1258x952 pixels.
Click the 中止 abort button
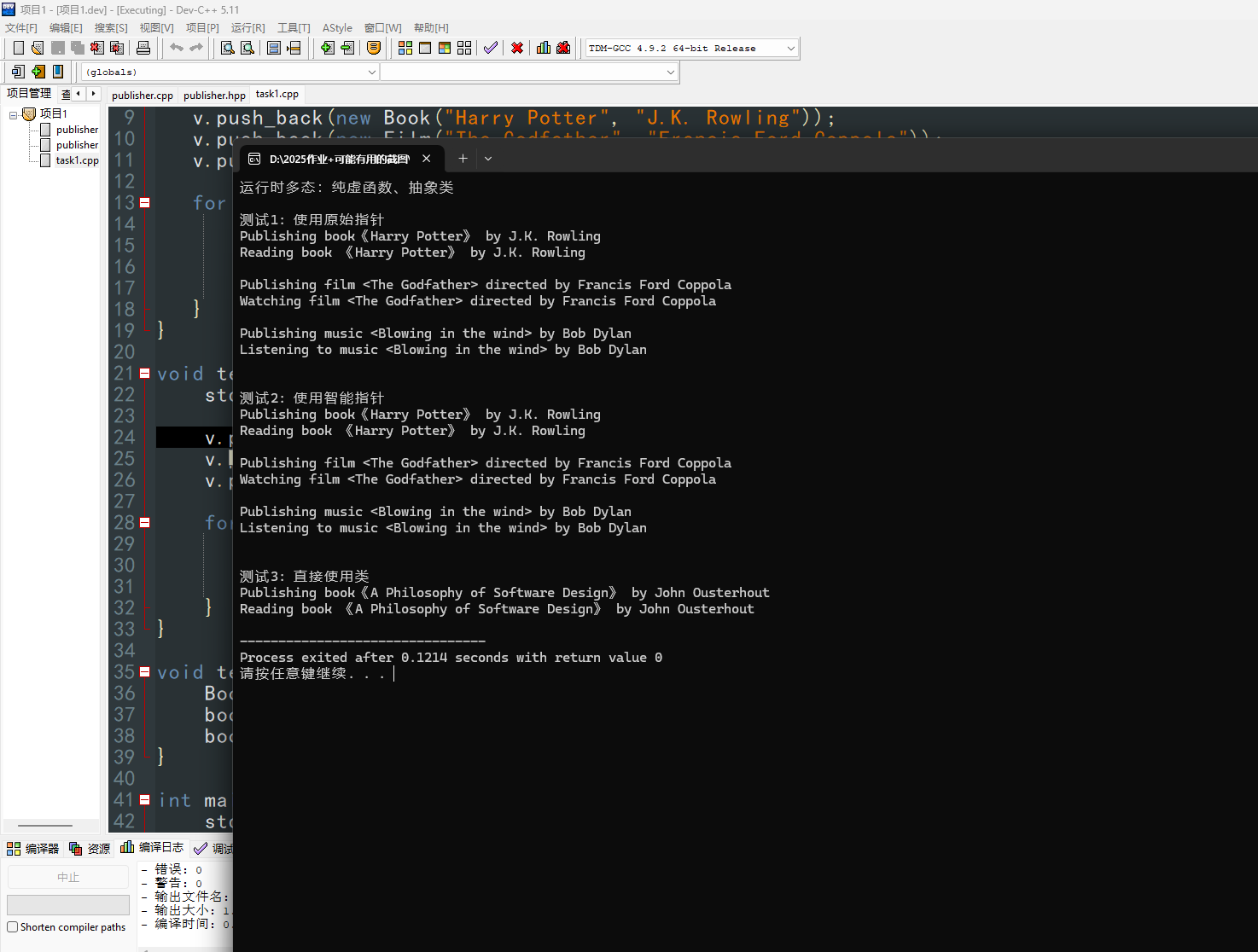(68, 877)
